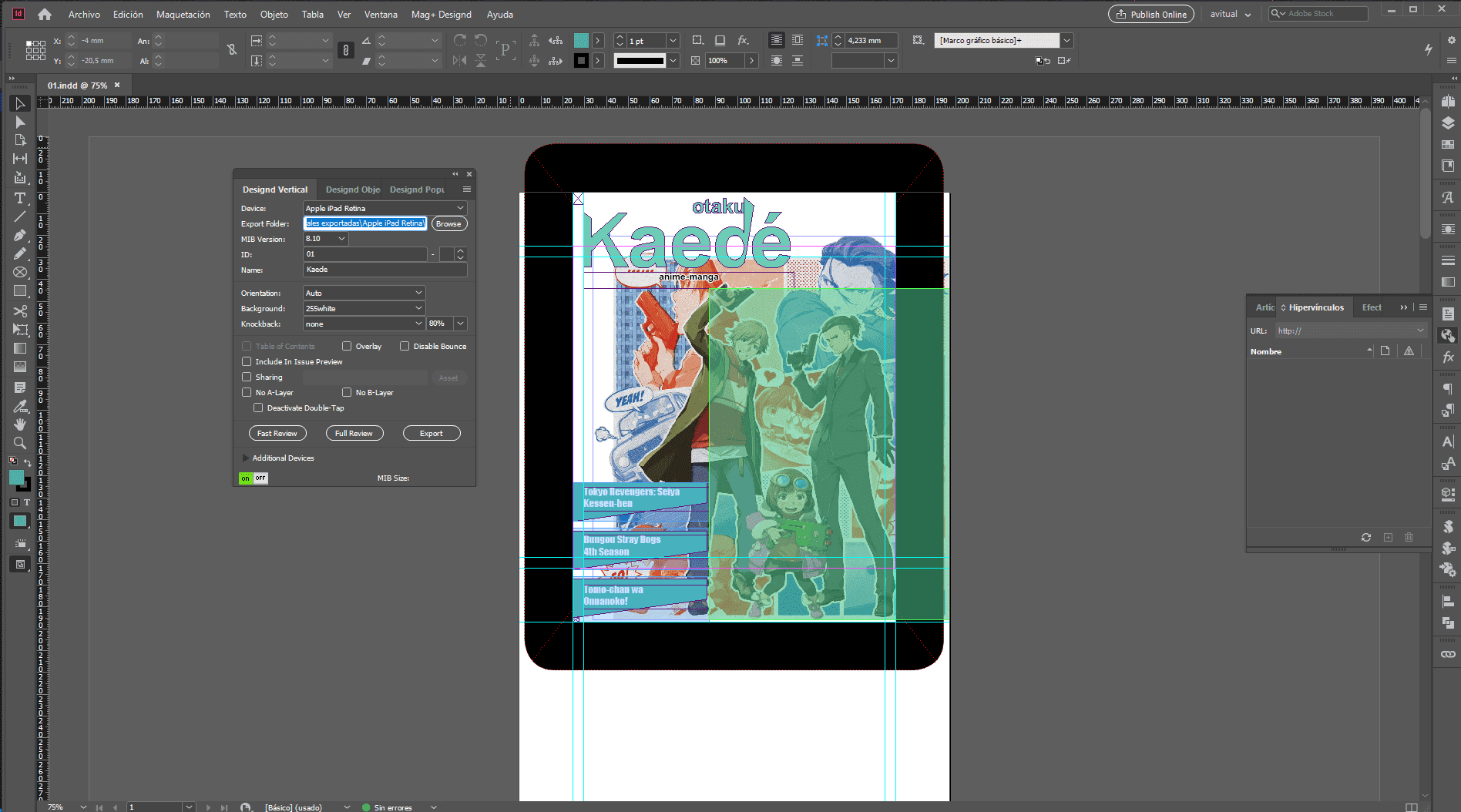Enable the Overlay checkbox

[347, 346]
